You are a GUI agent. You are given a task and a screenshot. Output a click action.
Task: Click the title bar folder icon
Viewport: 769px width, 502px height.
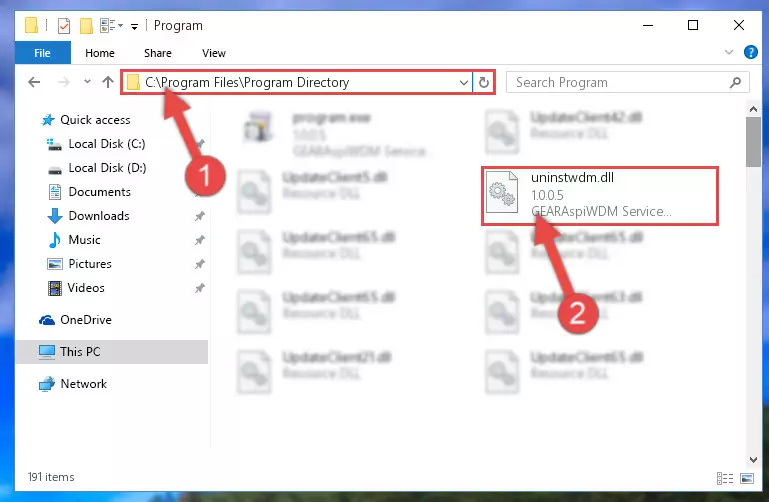[x=31, y=25]
